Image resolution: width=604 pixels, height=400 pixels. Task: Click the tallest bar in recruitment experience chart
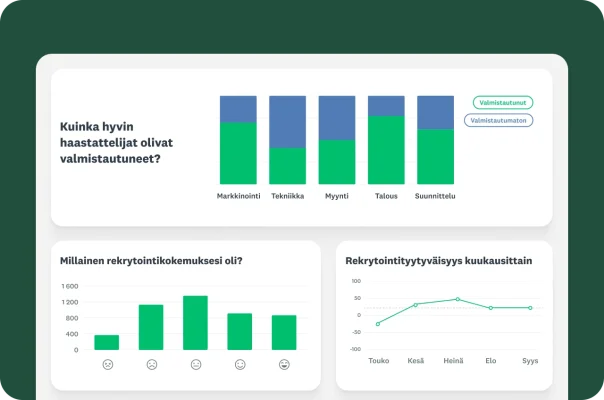tap(196, 323)
